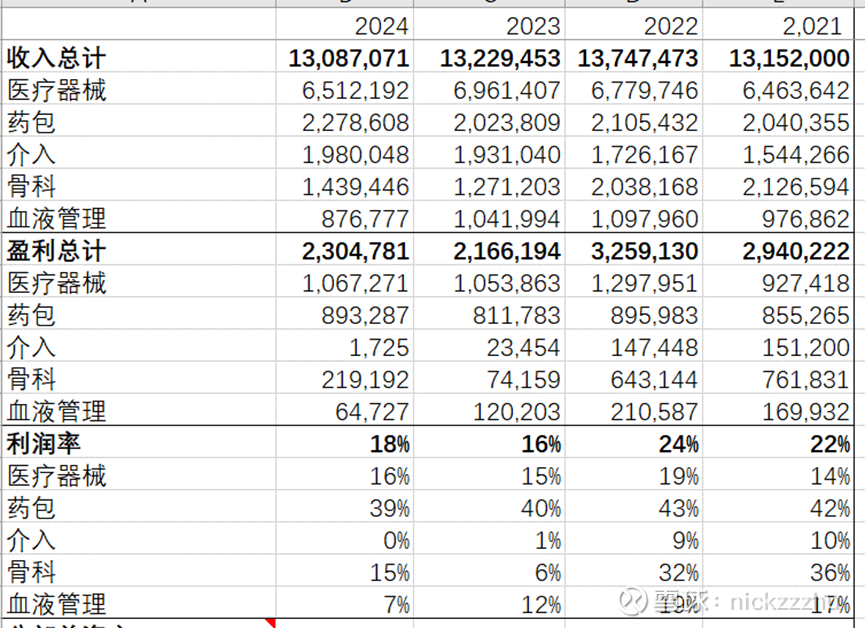Select the 收入总计 row label
The image size is (865, 628).
point(138,58)
